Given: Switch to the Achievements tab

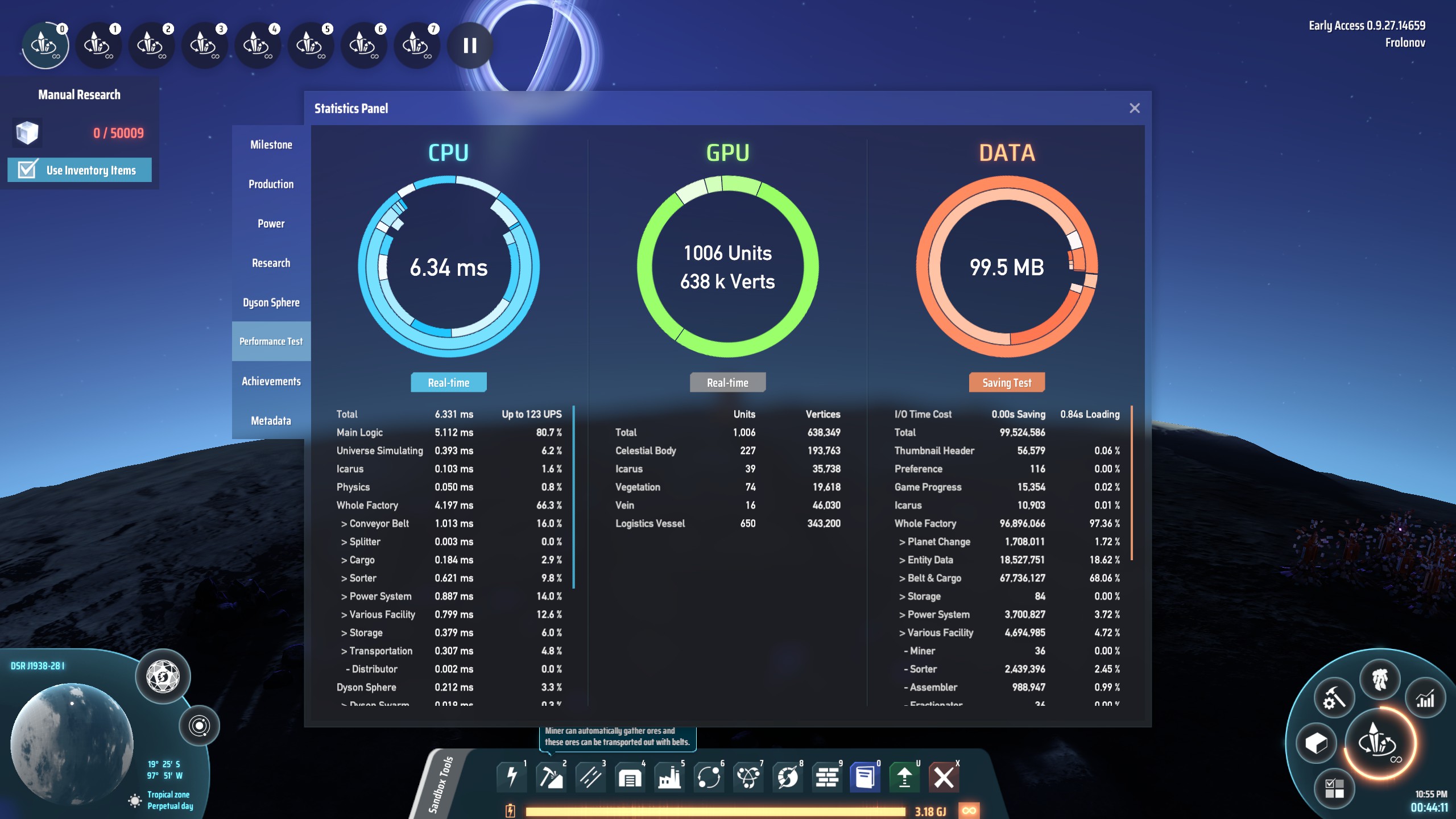Looking at the screenshot, I should [x=271, y=381].
